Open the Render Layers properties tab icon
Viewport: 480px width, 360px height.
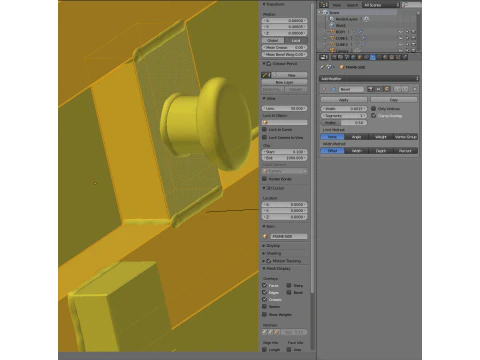click(340, 57)
